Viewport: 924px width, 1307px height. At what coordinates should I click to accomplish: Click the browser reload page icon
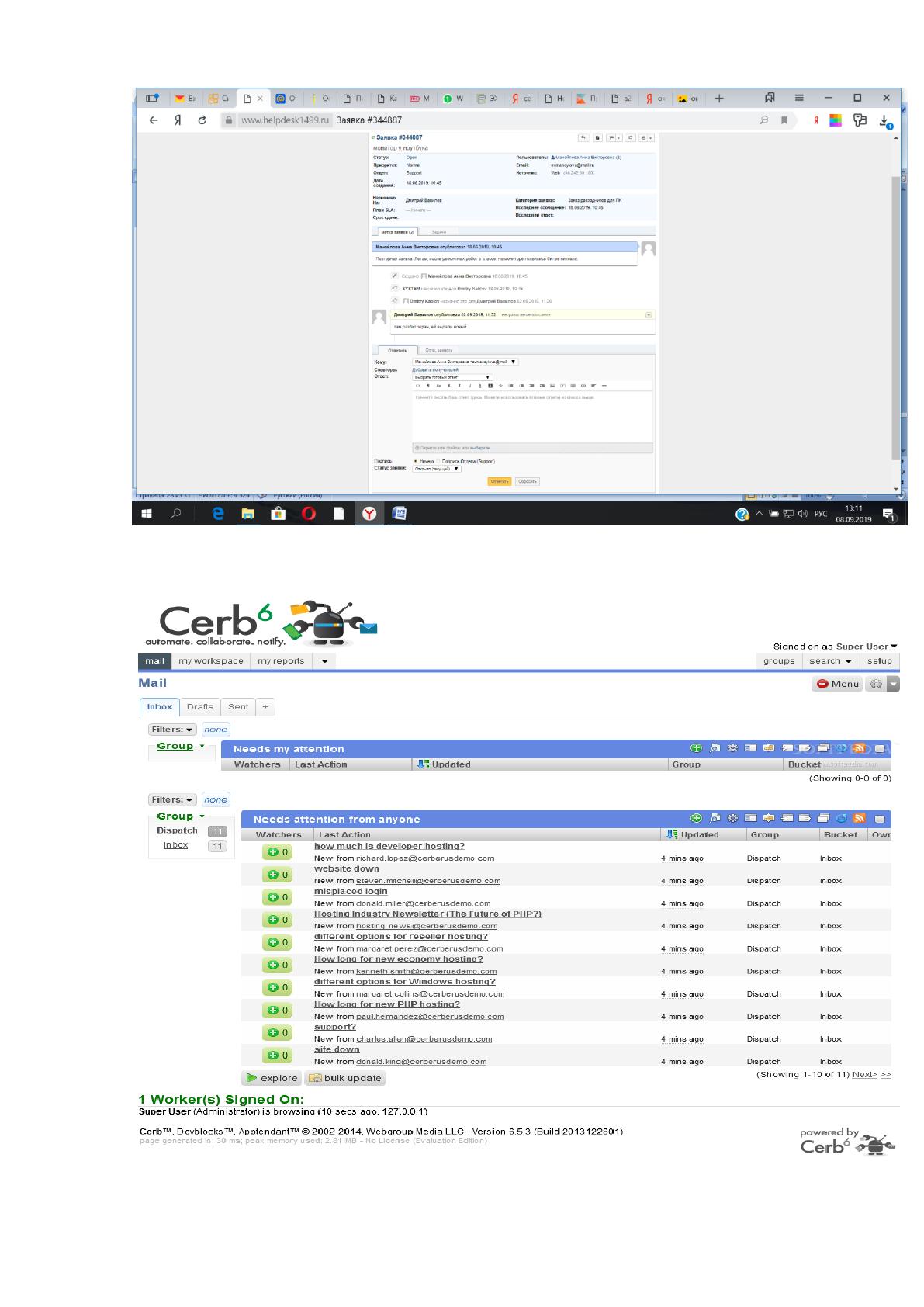(x=202, y=120)
